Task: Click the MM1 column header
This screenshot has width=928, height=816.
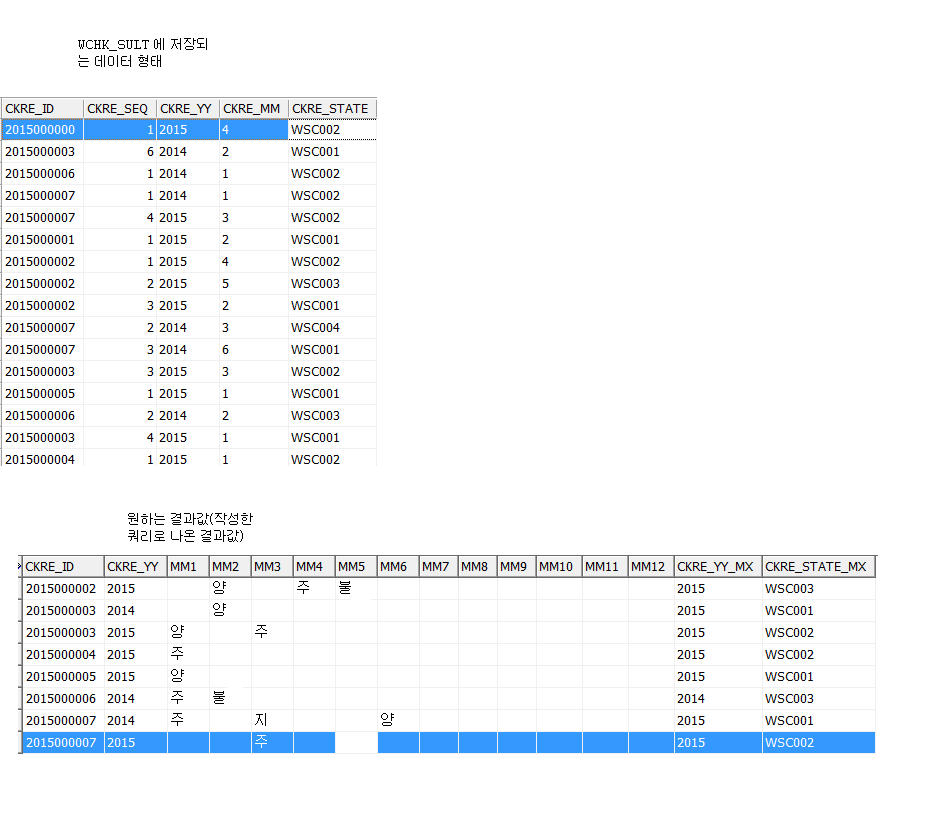Action: [x=187, y=567]
